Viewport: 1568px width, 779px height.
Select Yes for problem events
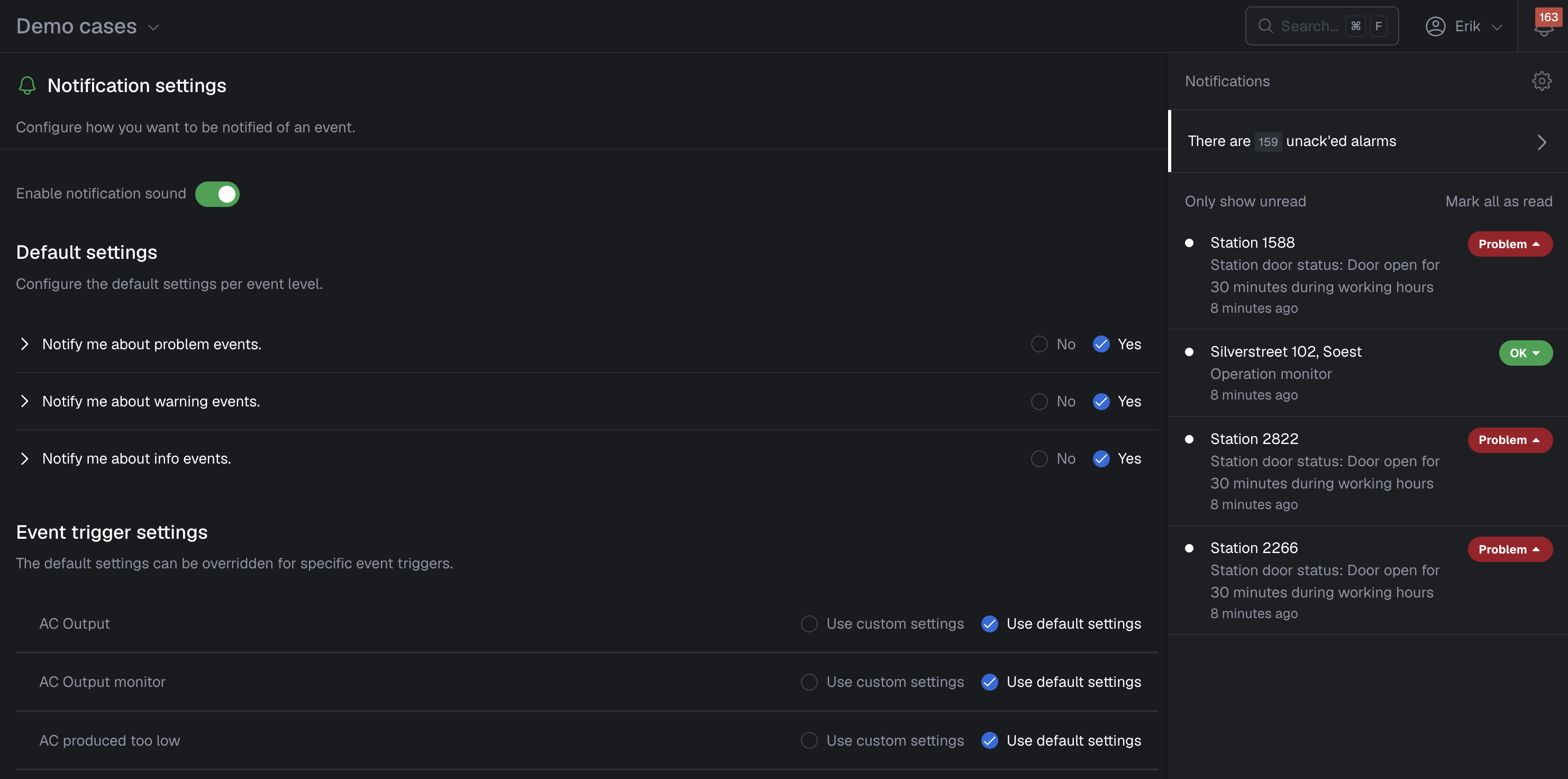1101,344
